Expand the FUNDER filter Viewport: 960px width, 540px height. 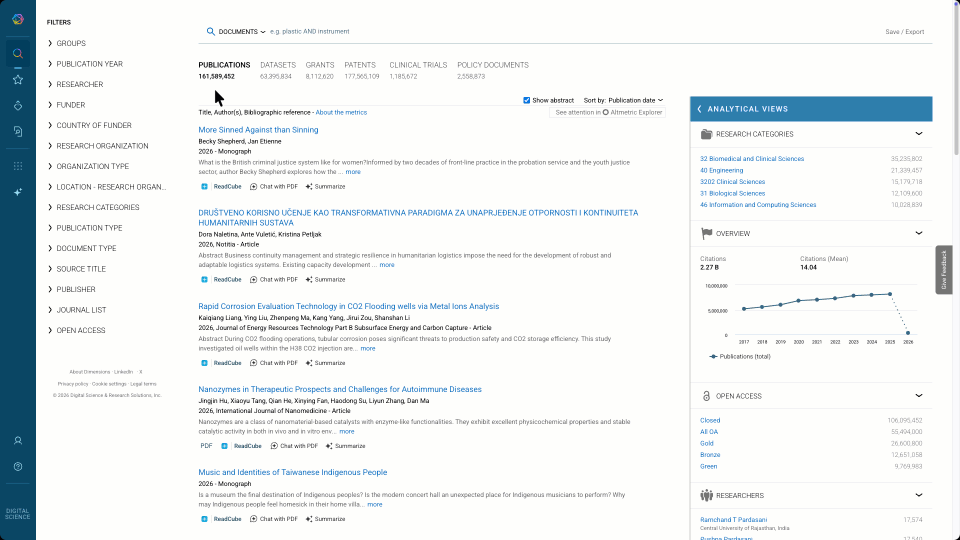point(66,105)
